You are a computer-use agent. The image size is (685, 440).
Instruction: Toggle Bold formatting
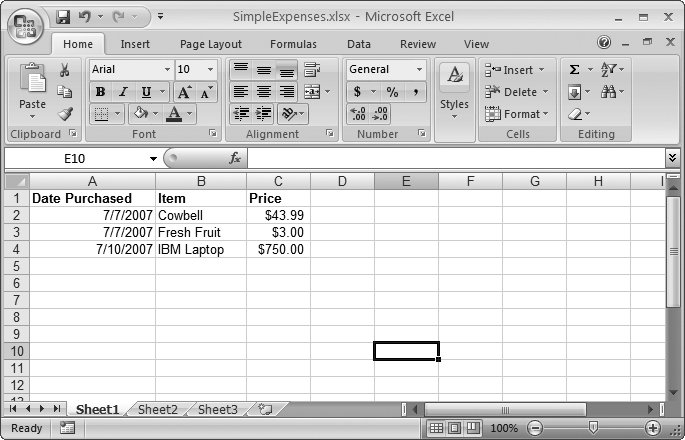100,92
